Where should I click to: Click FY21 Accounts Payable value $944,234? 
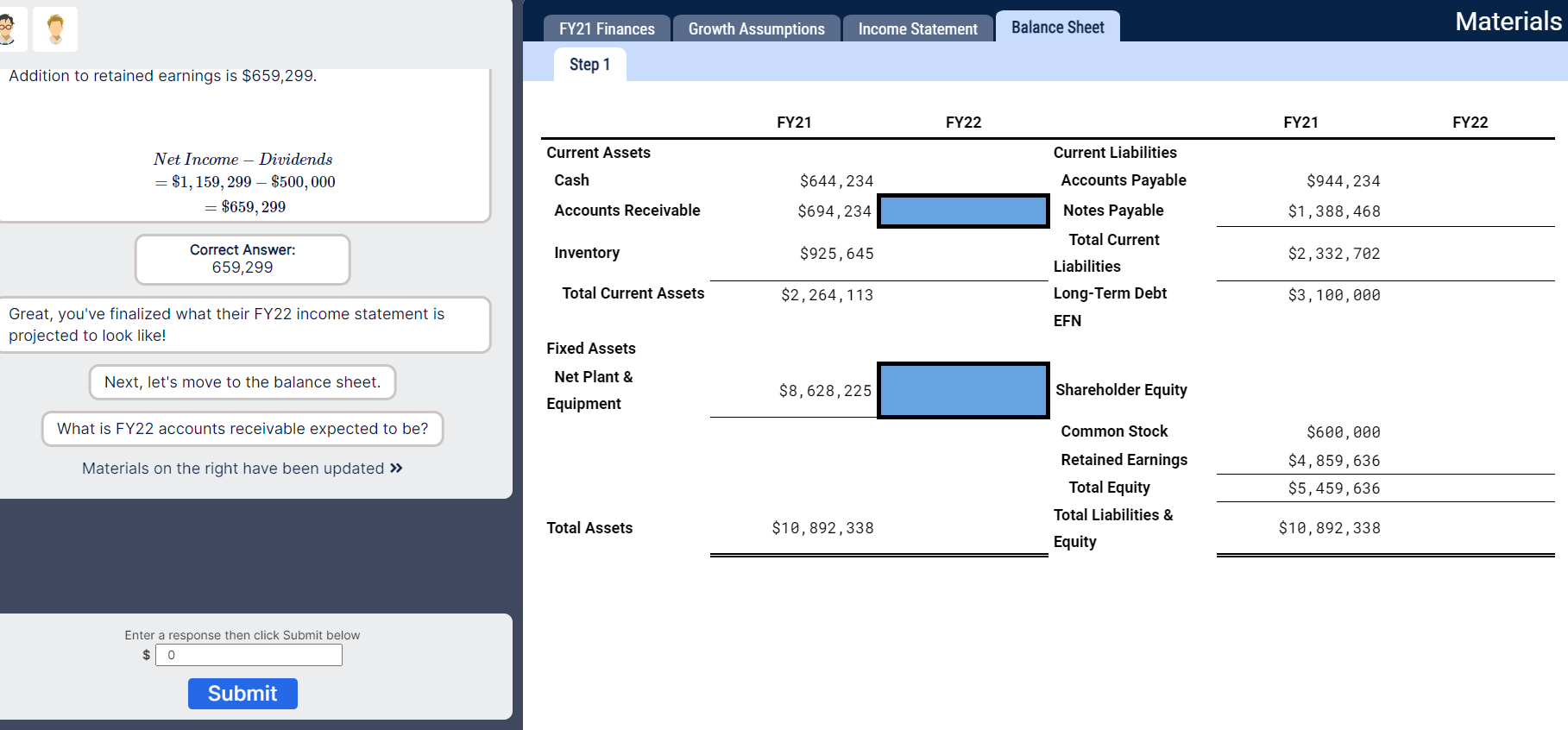tap(1343, 181)
